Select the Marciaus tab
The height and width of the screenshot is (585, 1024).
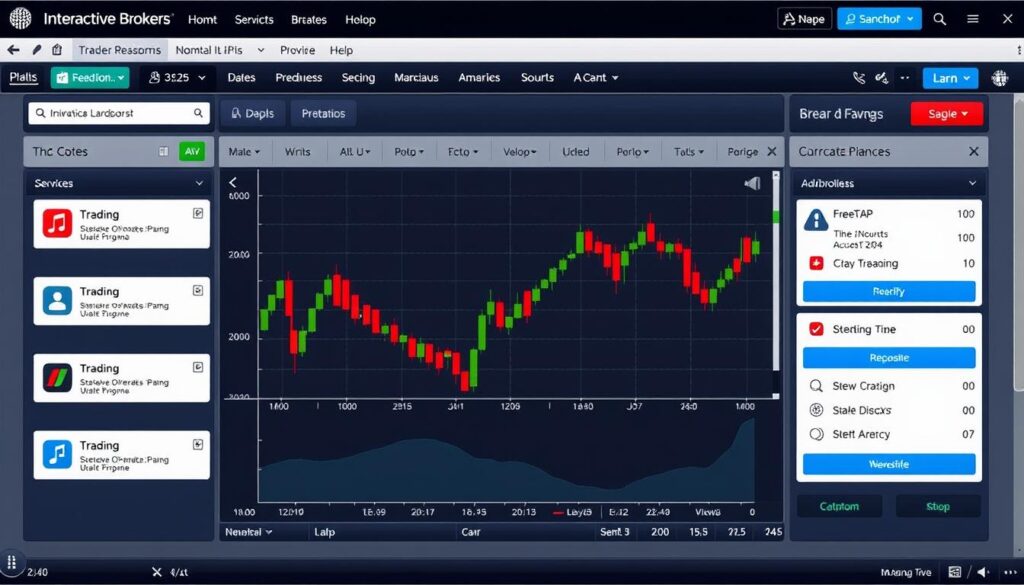coord(416,78)
